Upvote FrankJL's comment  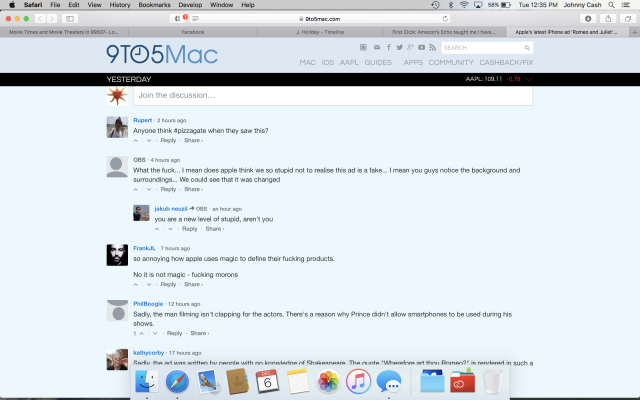click(x=136, y=284)
